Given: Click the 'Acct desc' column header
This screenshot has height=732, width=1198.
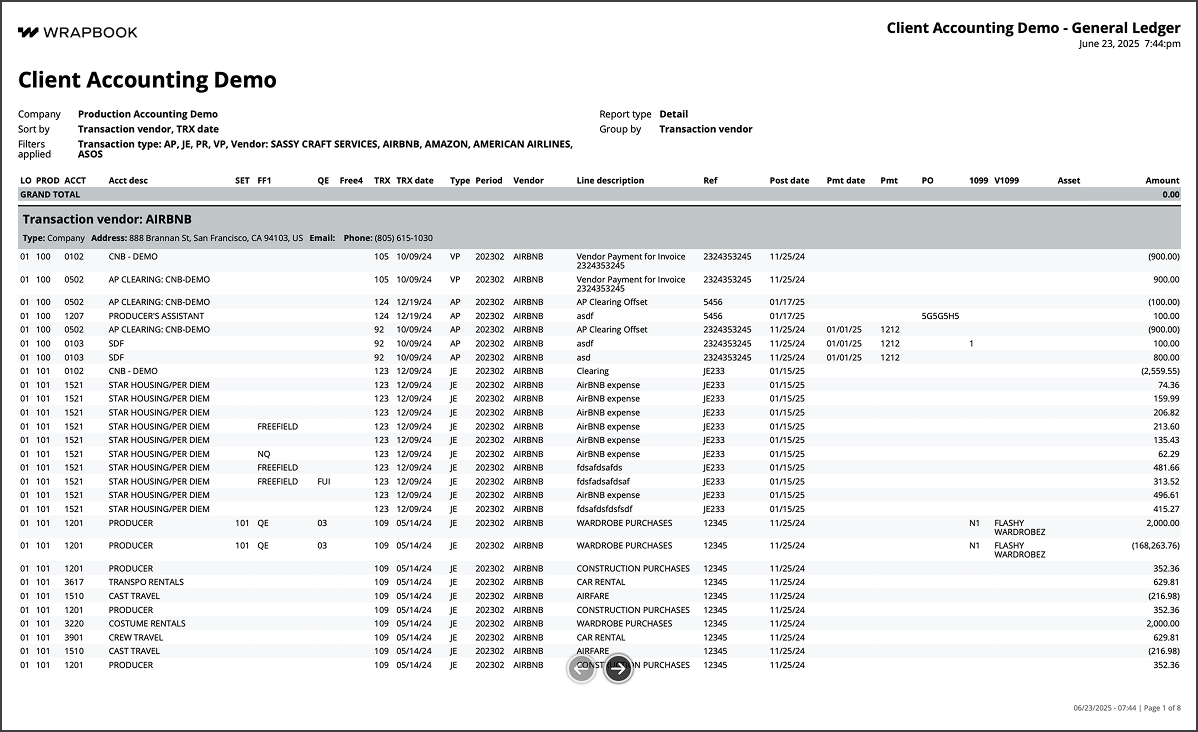Looking at the screenshot, I should click(128, 180).
